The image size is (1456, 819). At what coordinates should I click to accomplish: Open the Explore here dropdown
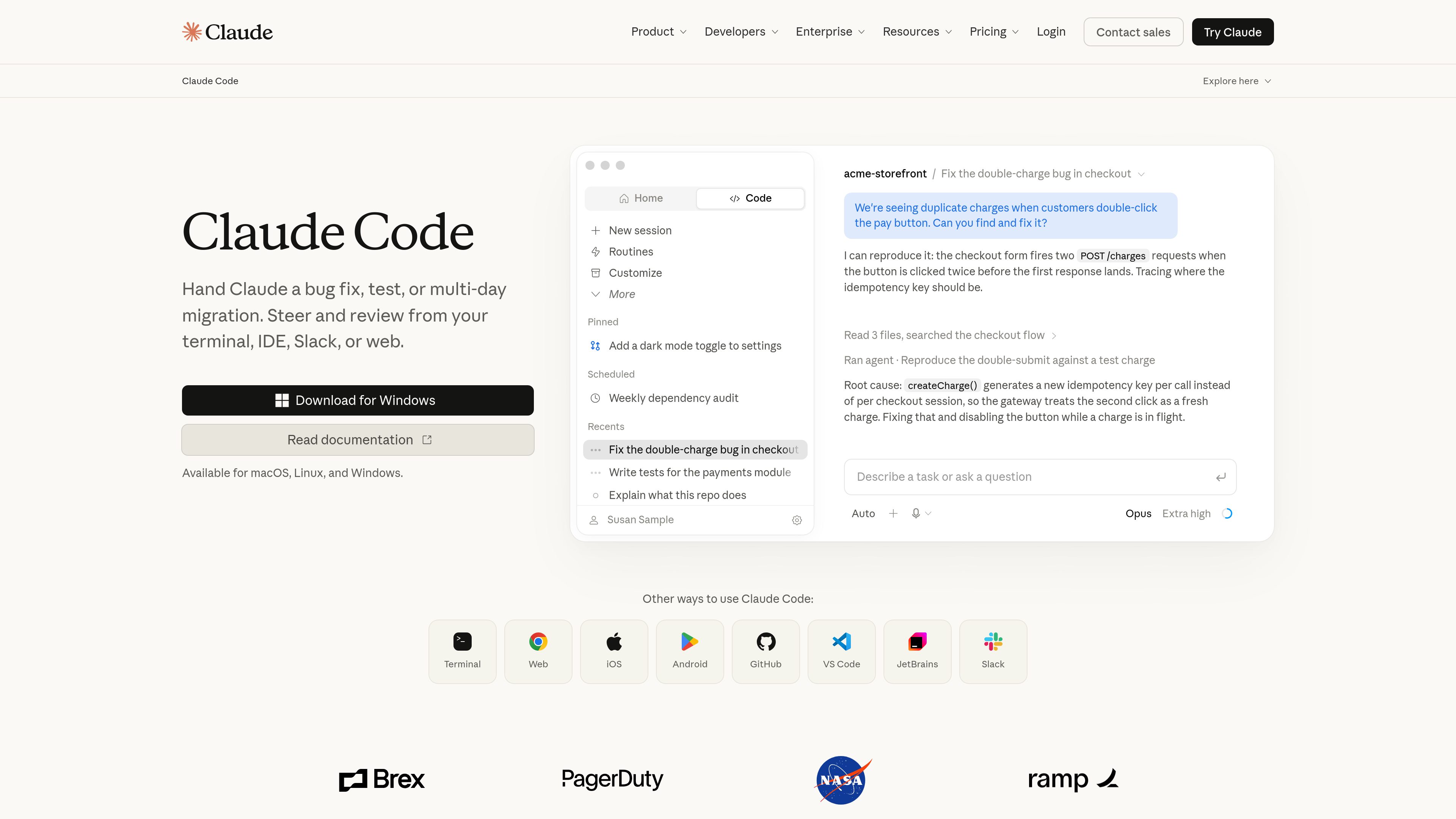(1237, 81)
